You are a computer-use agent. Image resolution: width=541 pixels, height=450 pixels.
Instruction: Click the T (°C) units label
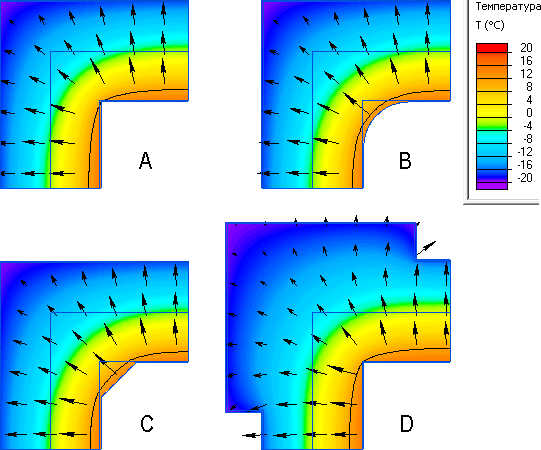point(490,25)
